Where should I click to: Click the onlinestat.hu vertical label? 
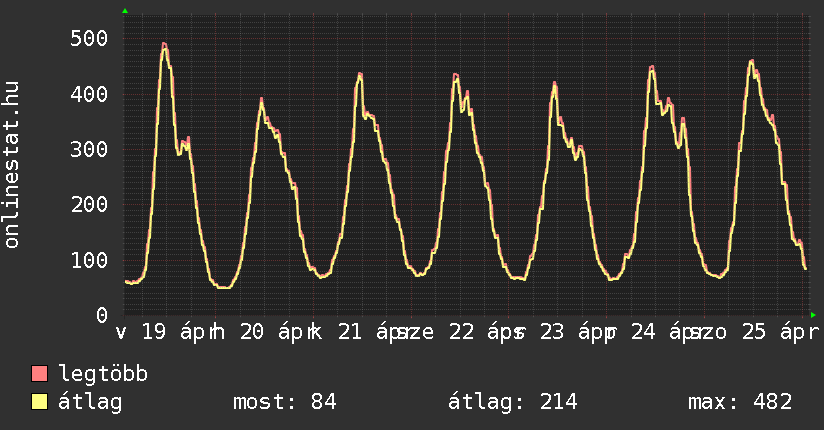point(12,165)
